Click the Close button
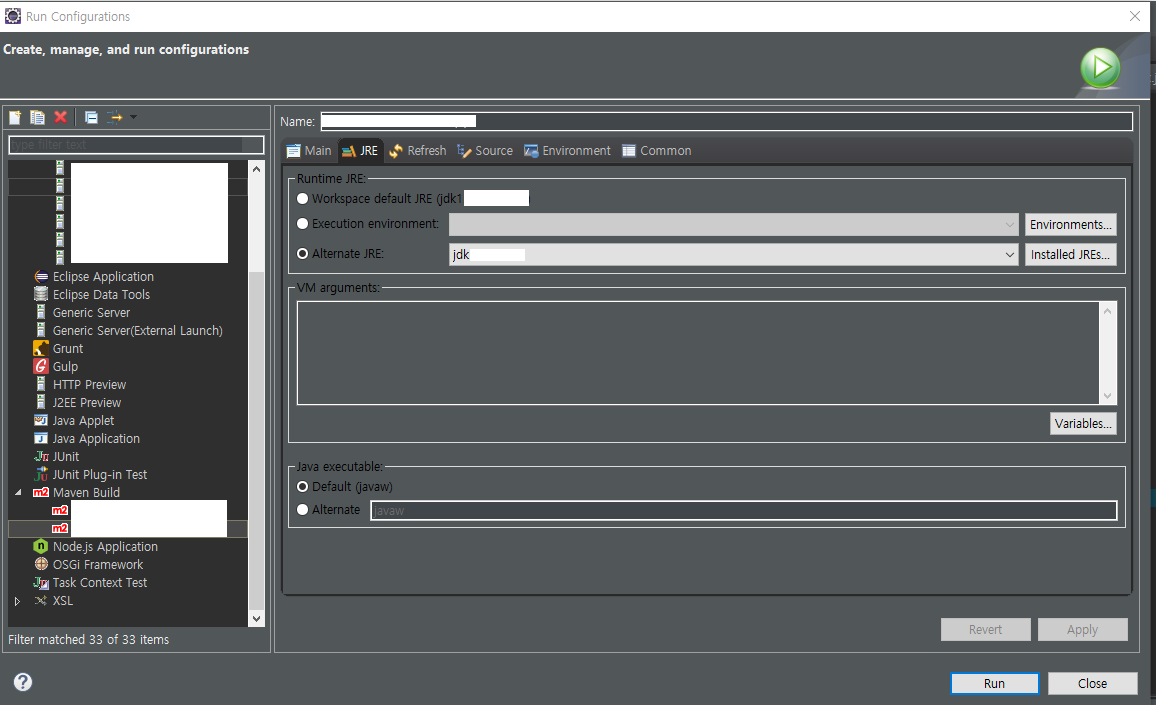 pyautogui.click(x=1093, y=684)
